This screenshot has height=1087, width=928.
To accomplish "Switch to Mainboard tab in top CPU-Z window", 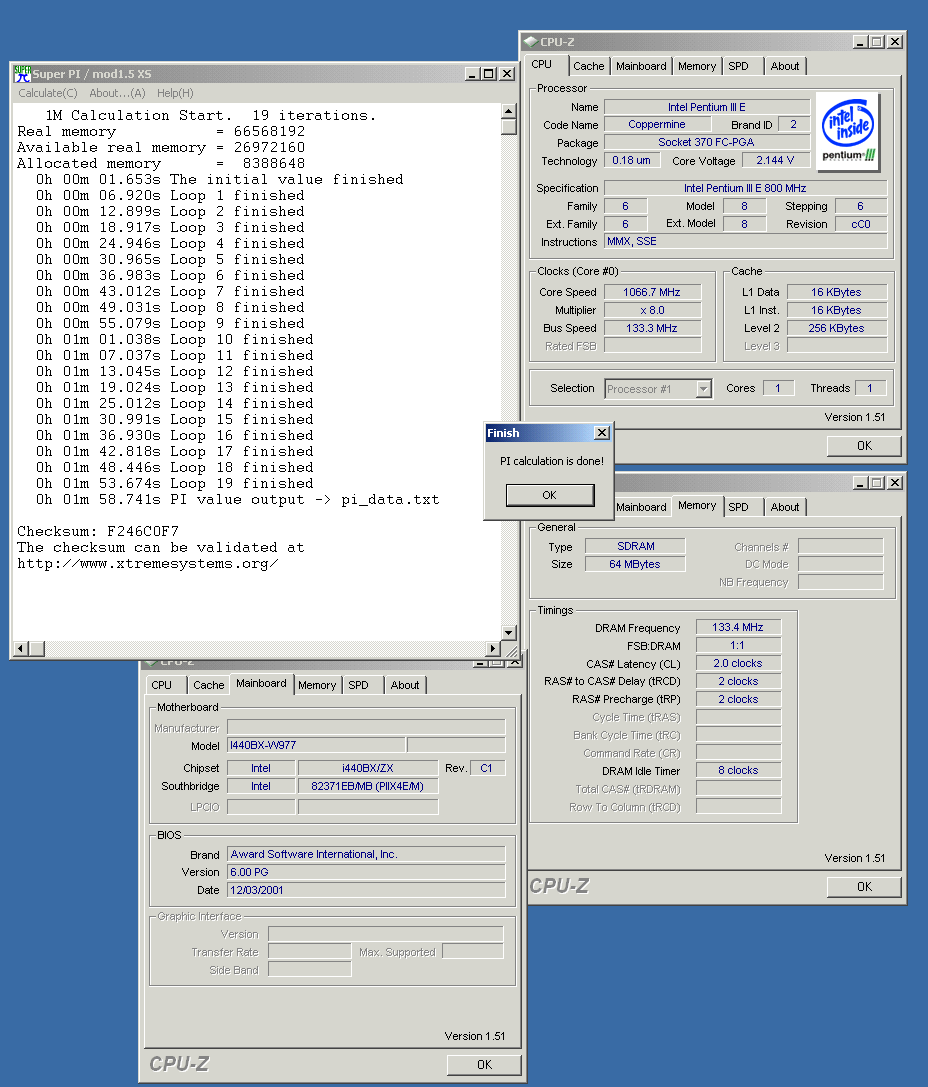I will 641,66.
